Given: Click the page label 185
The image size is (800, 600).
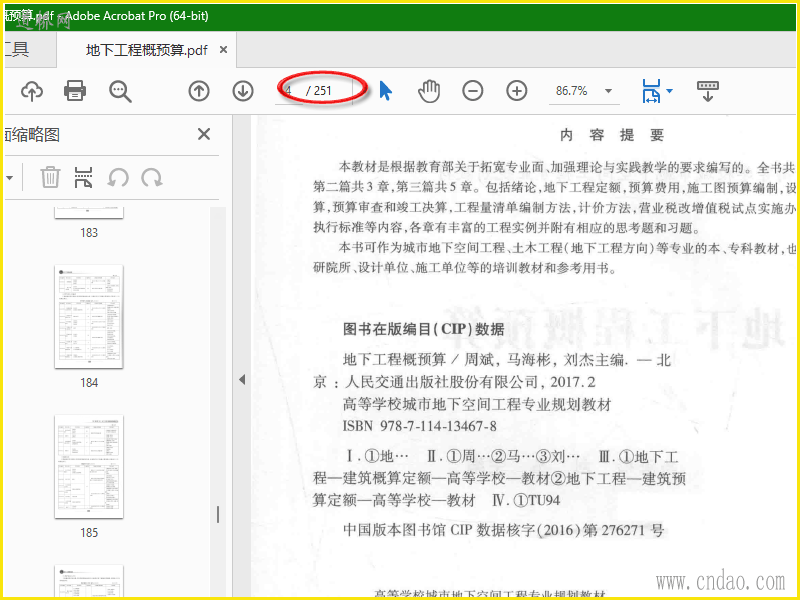Looking at the screenshot, I should (x=89, y=533).
